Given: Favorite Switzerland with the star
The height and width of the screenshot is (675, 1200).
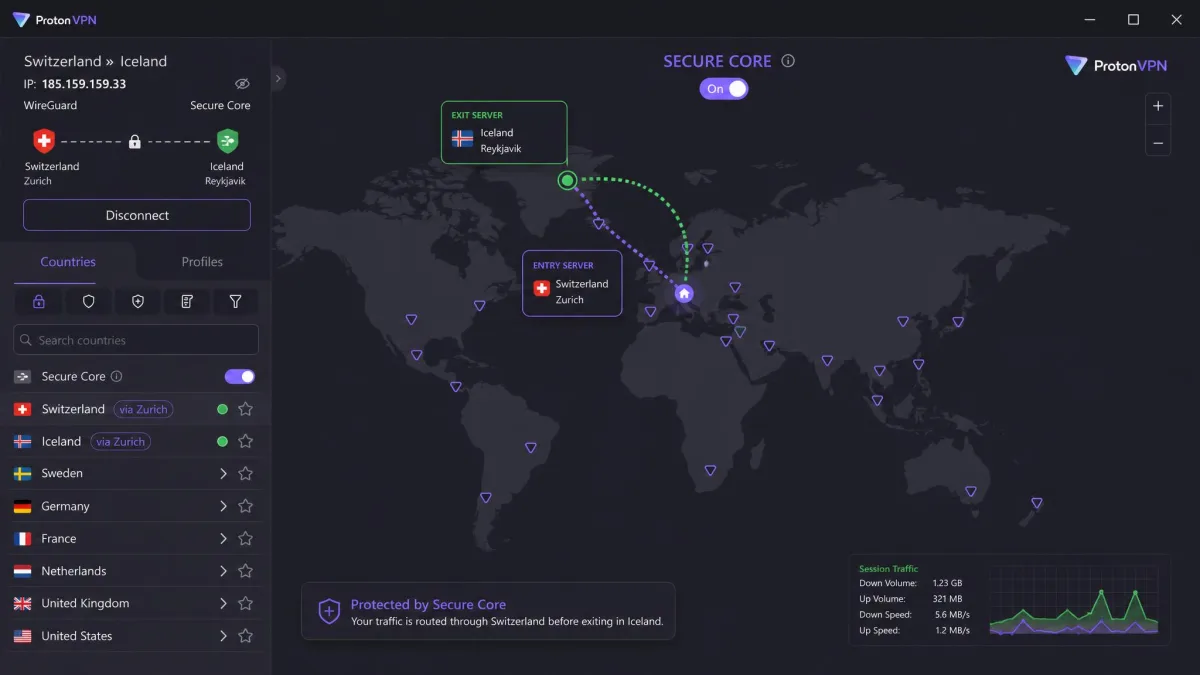Looking at the screenshot, I should click(x=245, y=409).
